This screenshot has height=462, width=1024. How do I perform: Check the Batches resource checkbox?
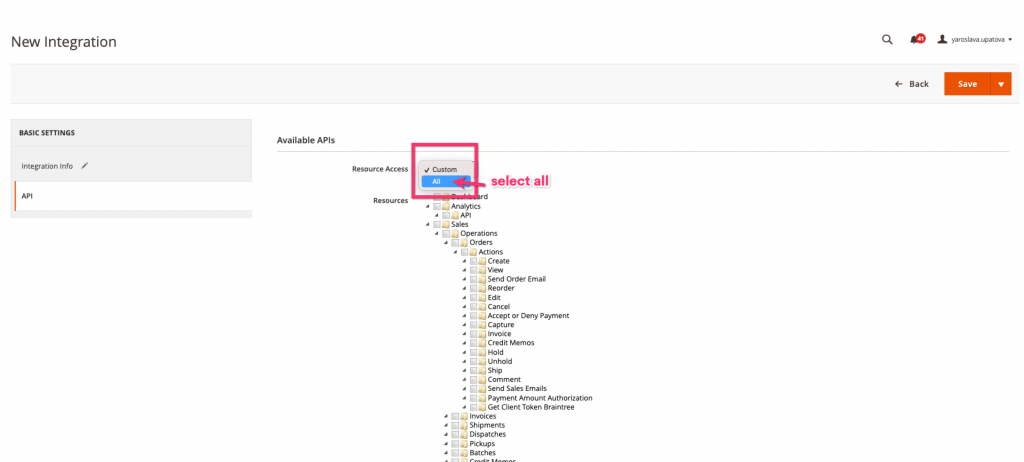click(455, 453)
